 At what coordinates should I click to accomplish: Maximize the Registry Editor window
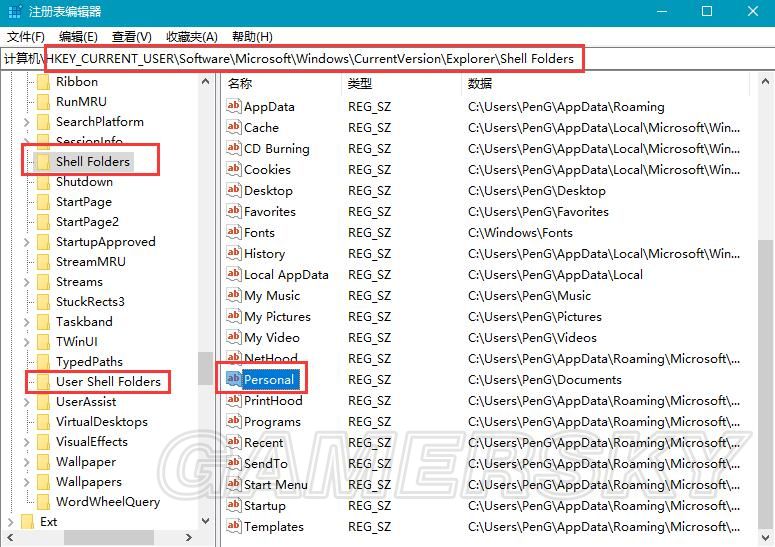pos(707,11)
